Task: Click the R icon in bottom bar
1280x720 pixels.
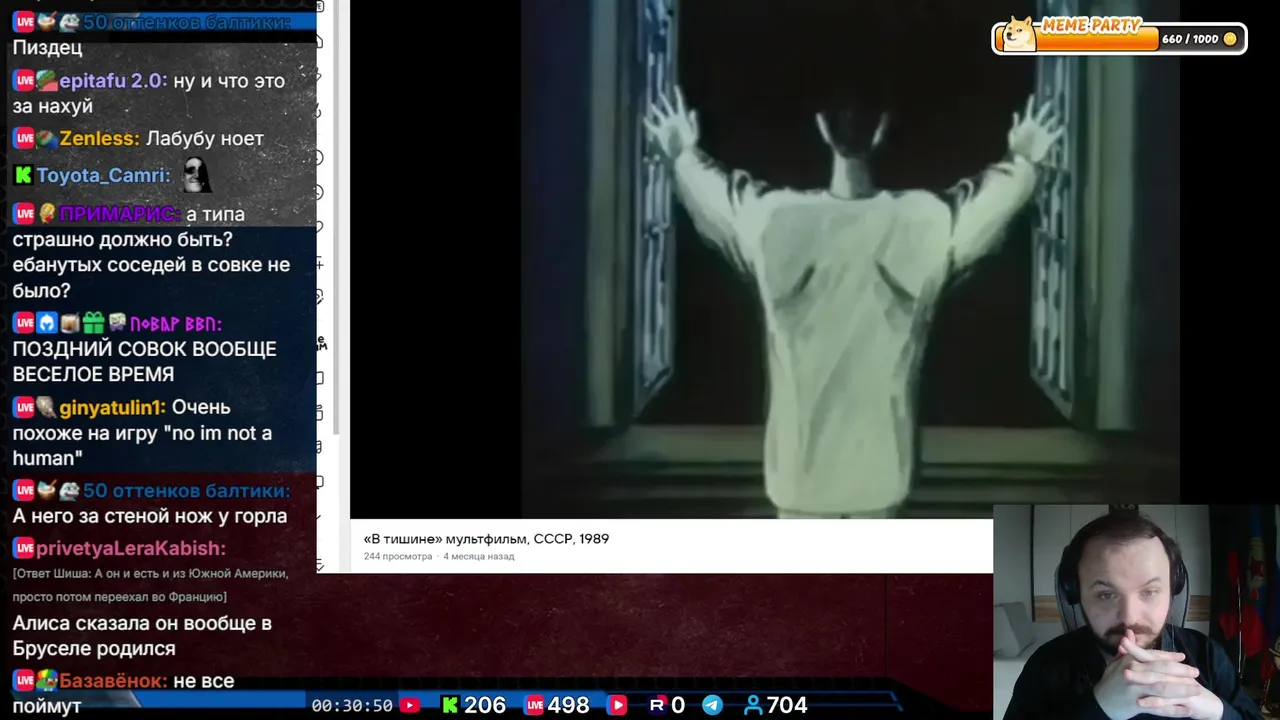Action: coord(657,705)
